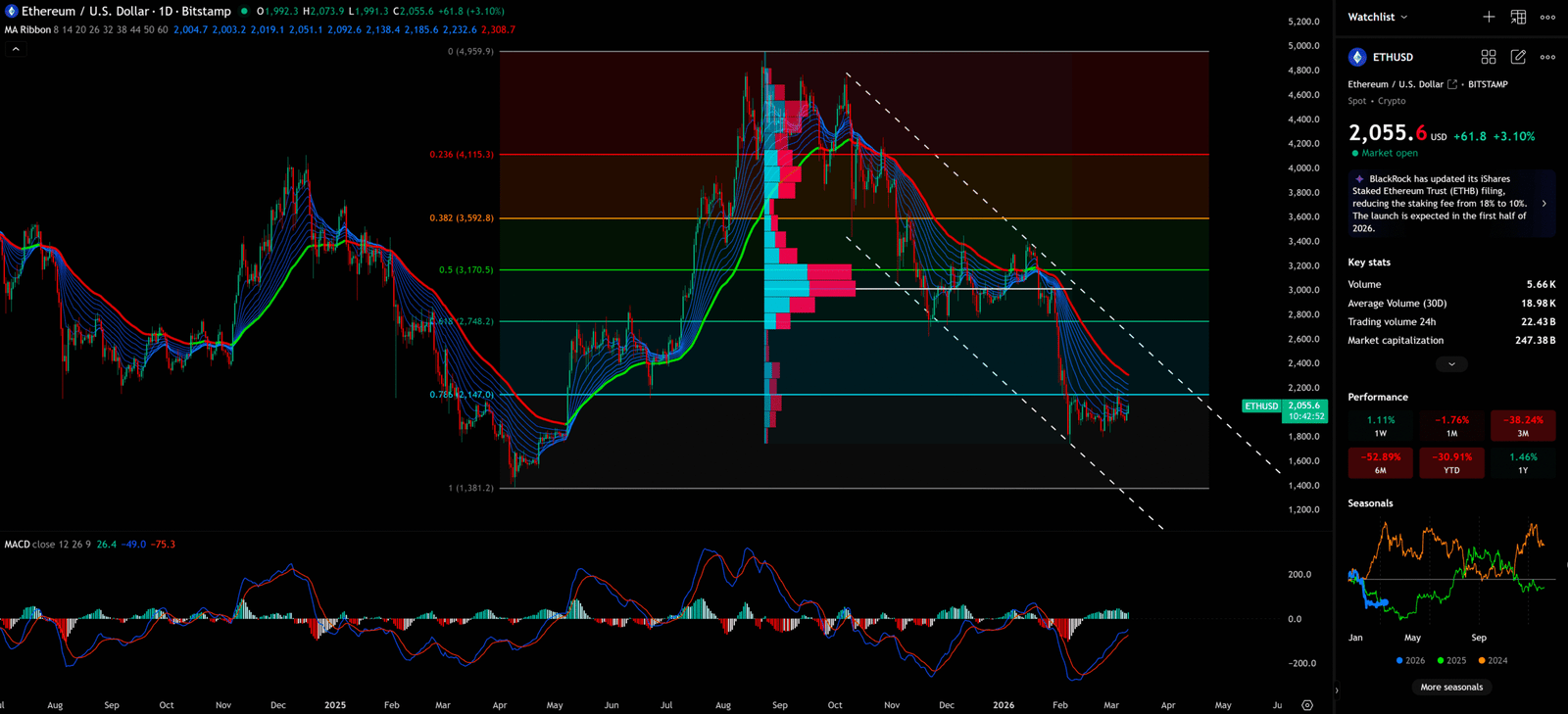Image resolution: width=1568 pixels, height=714 pixels.
Task: Open watchlist advanced view table icon
Action: coord(1518,17)
